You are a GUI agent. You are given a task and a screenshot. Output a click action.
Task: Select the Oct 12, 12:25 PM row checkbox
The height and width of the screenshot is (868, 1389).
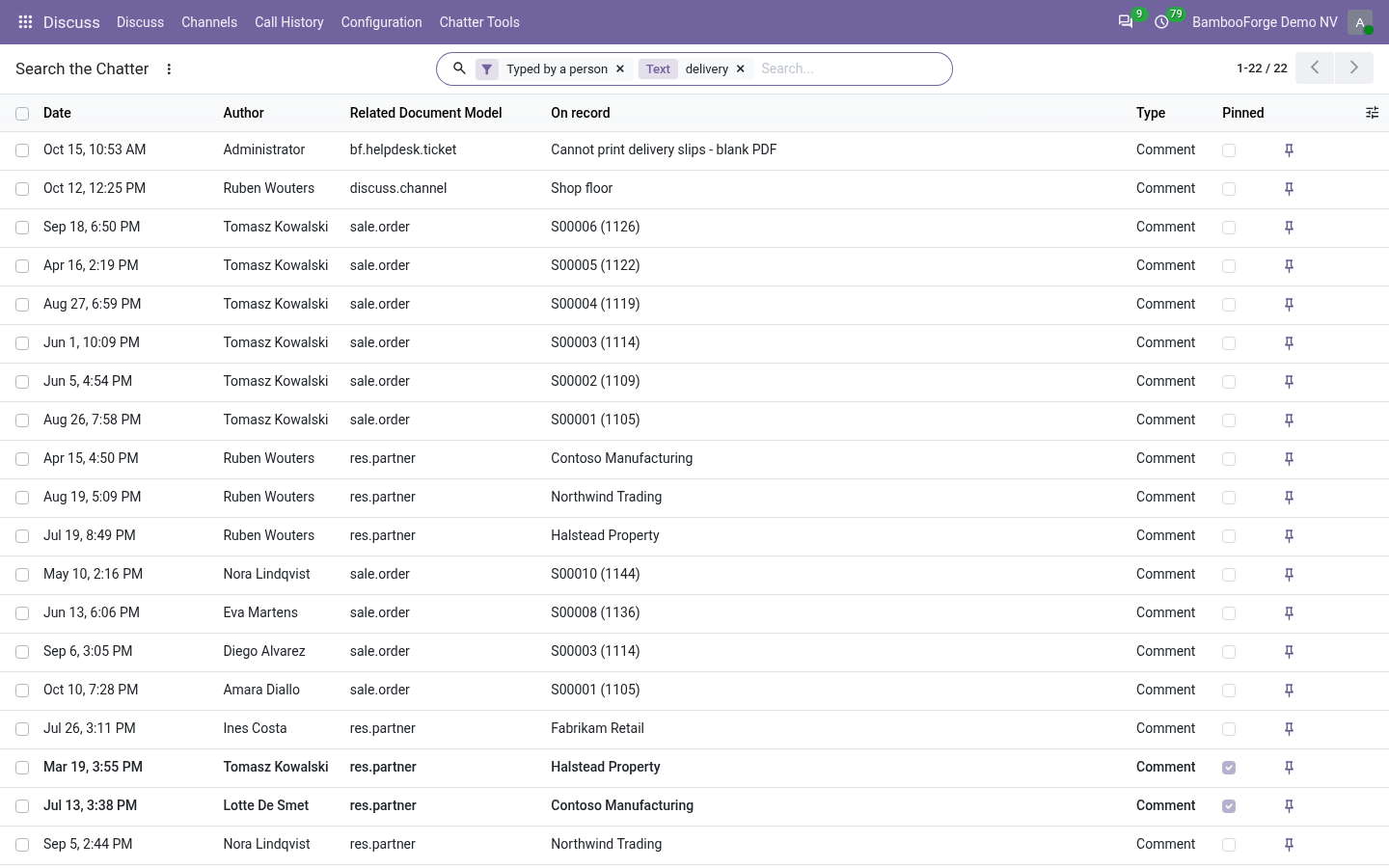point(22,189)
